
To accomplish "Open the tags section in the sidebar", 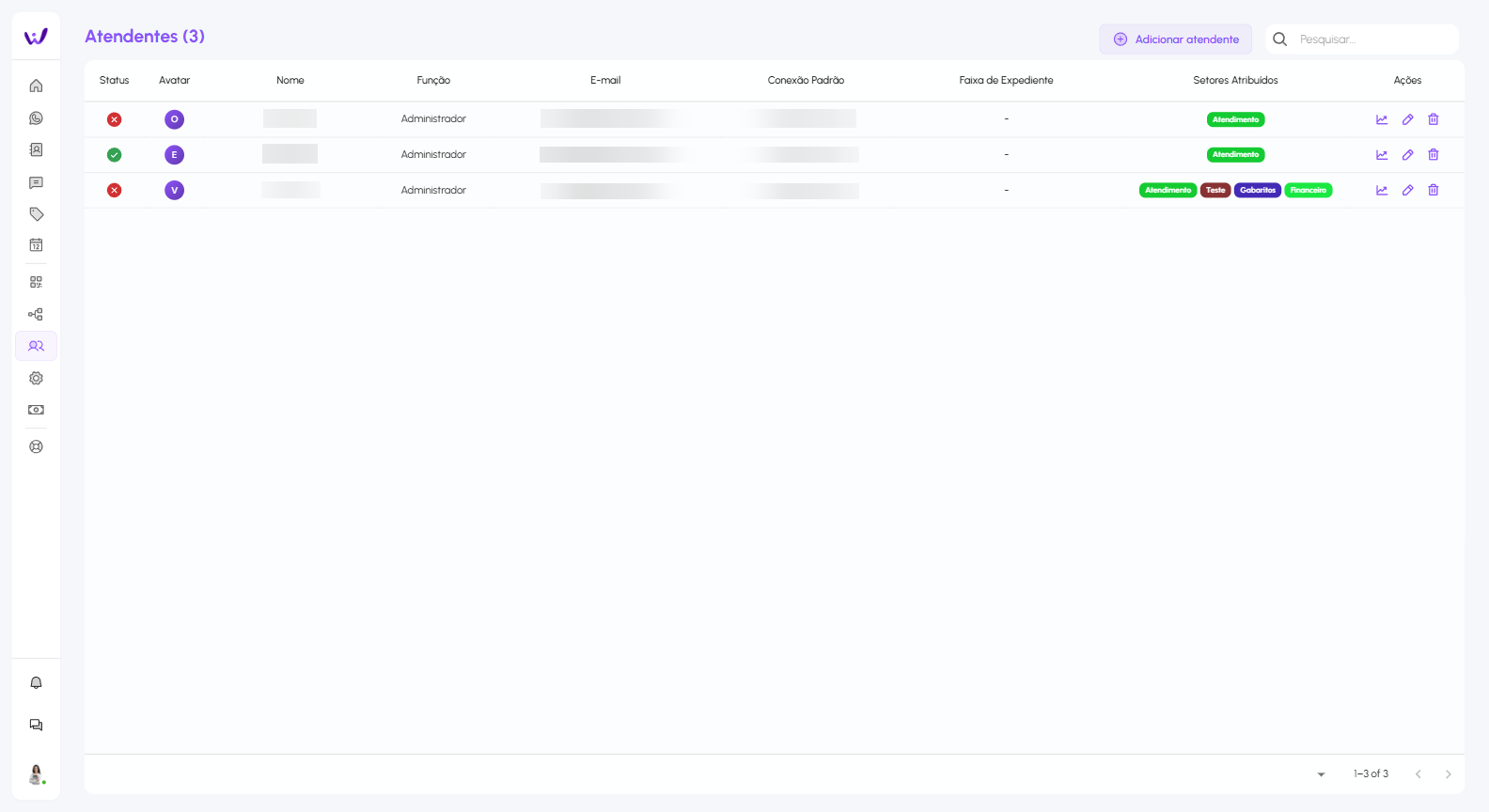I will click(36, 214).
